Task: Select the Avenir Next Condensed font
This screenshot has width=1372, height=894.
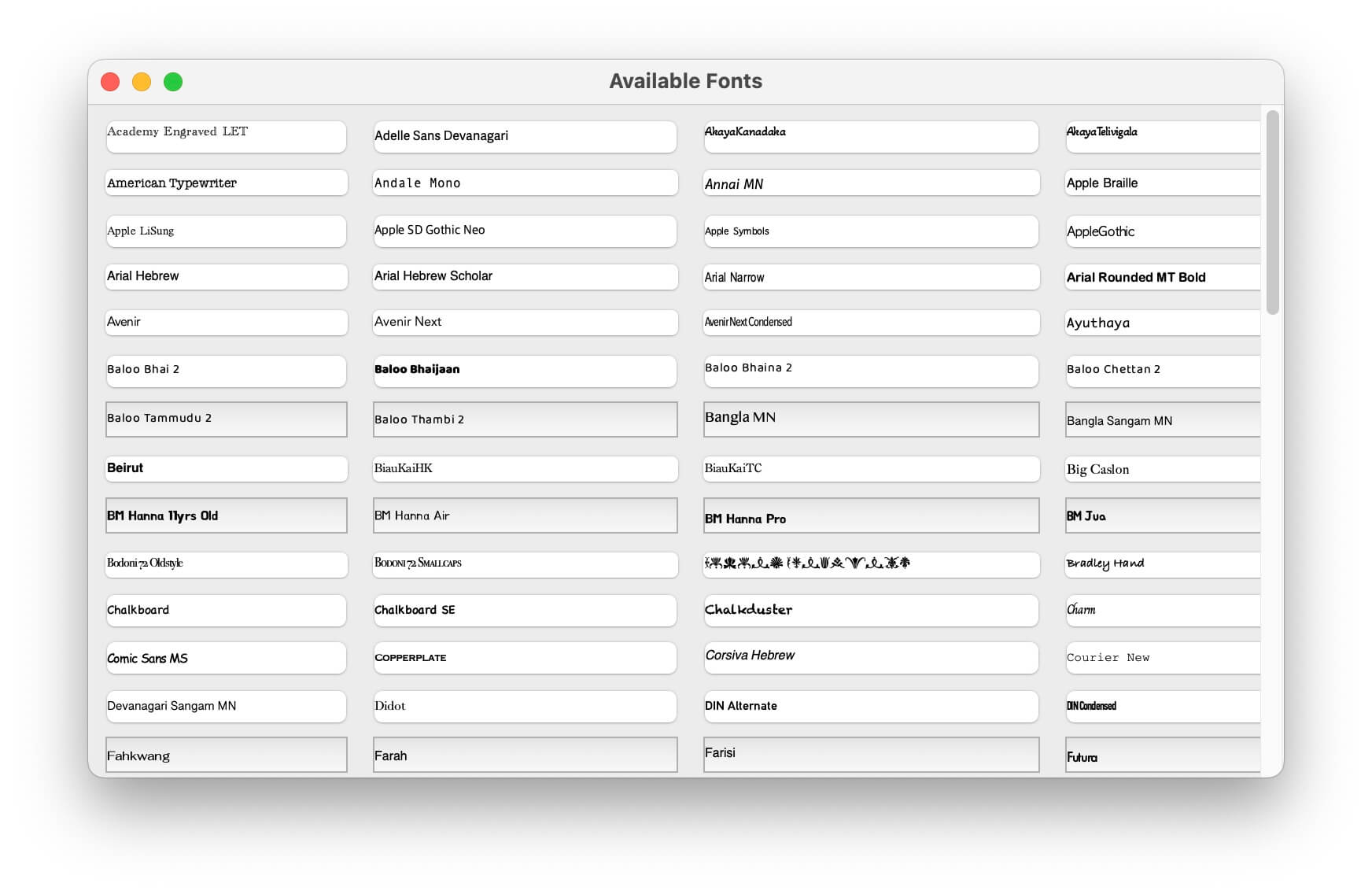Action: tap(871, 322)
